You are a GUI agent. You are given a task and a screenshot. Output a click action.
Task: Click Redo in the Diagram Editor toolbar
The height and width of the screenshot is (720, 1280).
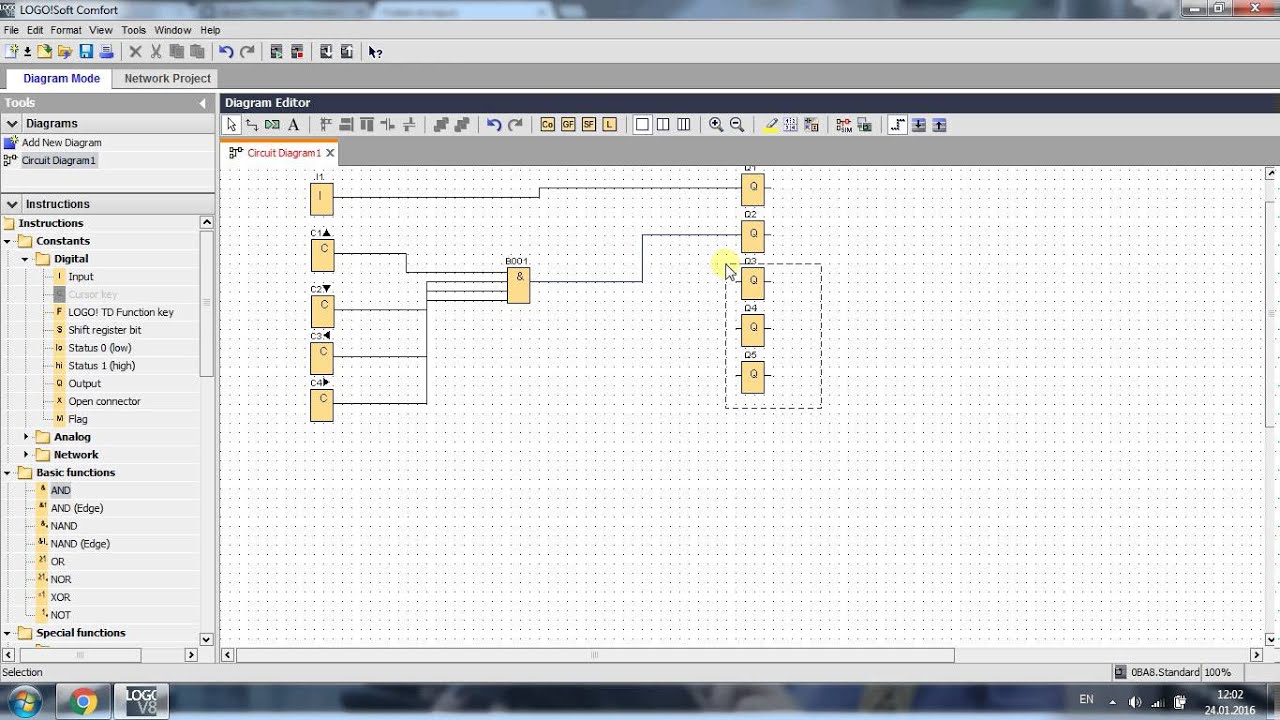515,125
